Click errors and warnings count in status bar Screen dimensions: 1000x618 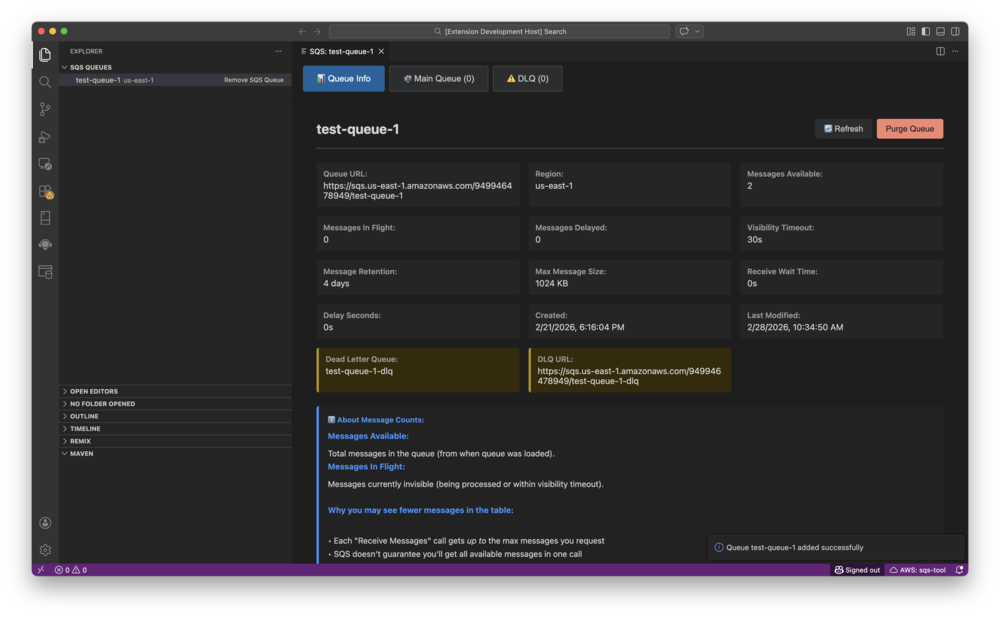[x=71, y=570]
